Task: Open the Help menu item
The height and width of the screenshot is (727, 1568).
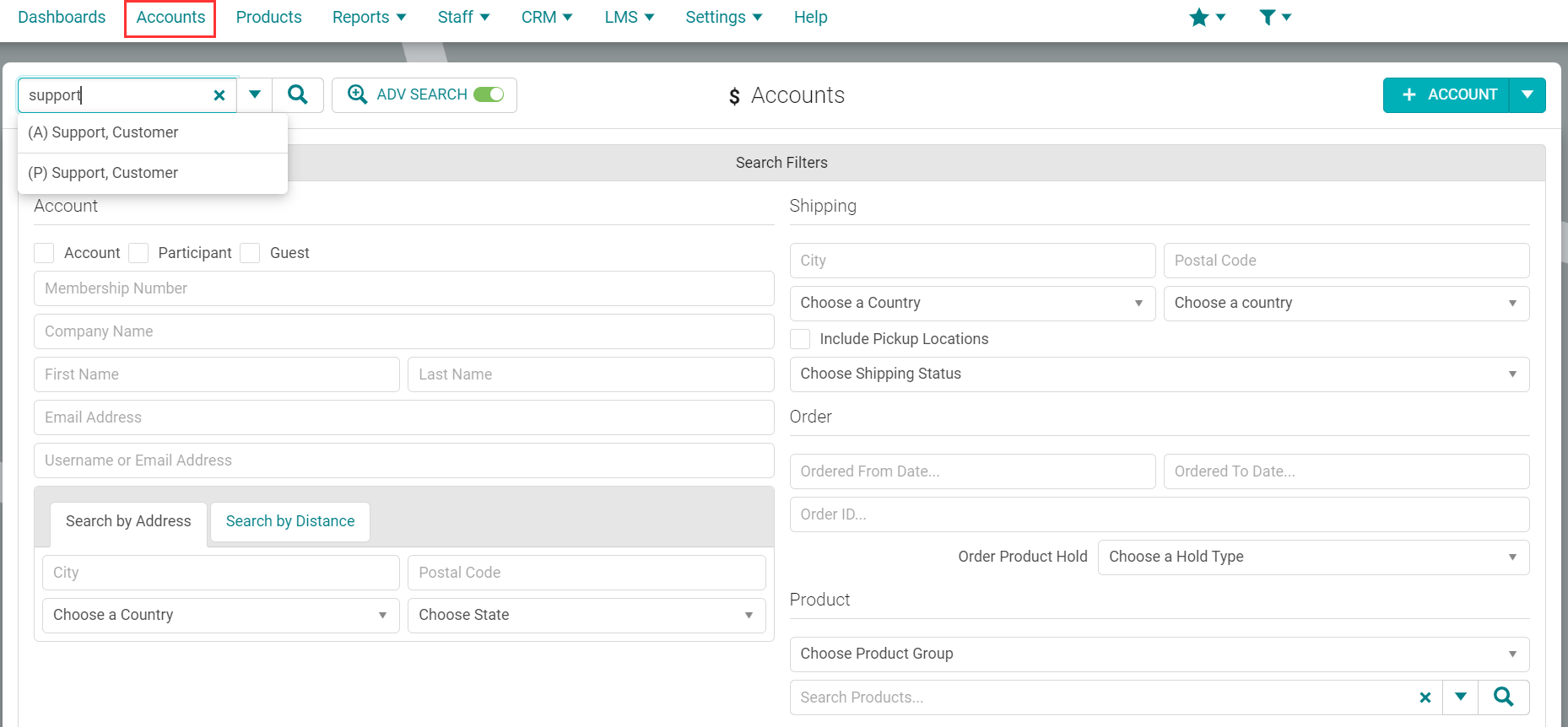Action: point(810,17)
